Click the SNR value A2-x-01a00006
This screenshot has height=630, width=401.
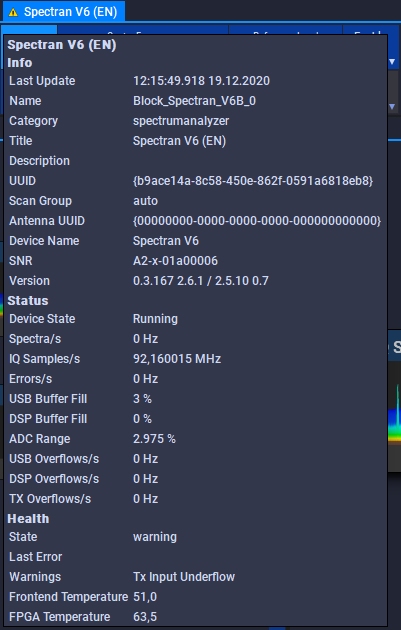tap(175, 261)
